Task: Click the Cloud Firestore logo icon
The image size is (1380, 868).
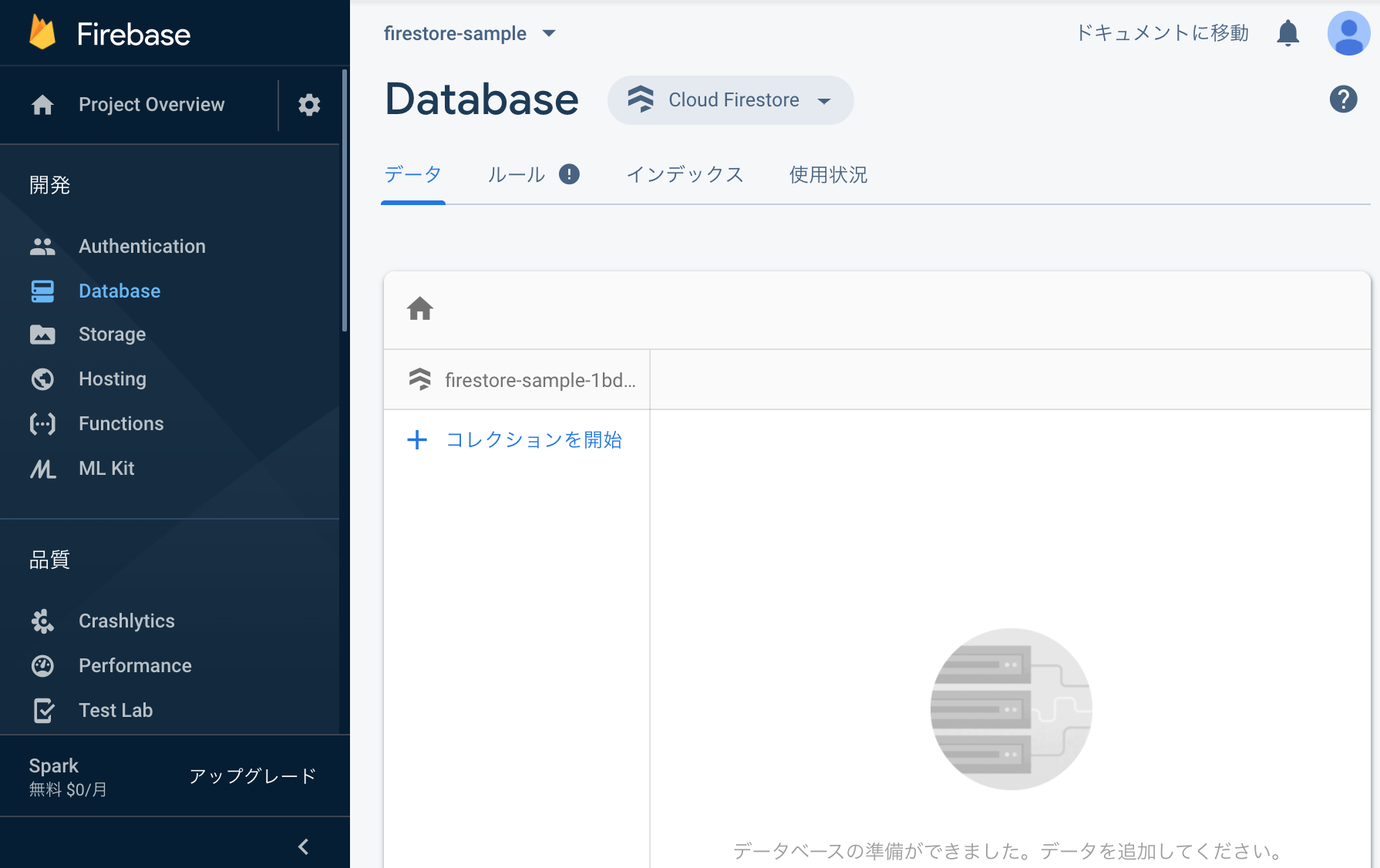Action: tap(640, 99)
